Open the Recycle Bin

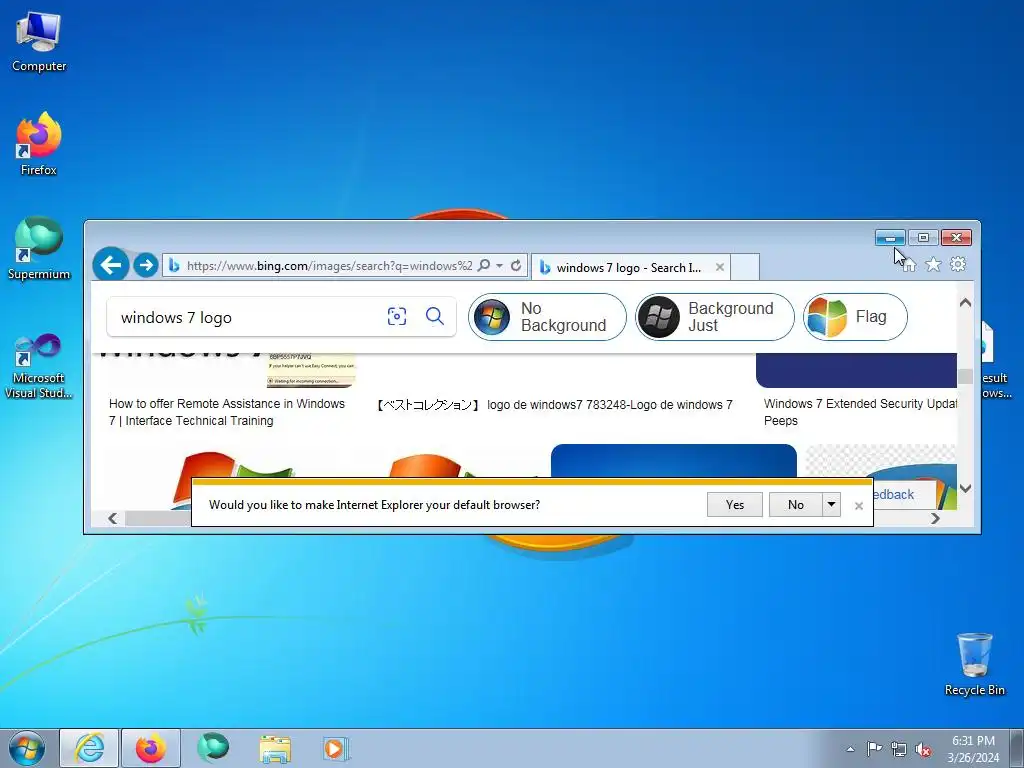pos(974,664)
